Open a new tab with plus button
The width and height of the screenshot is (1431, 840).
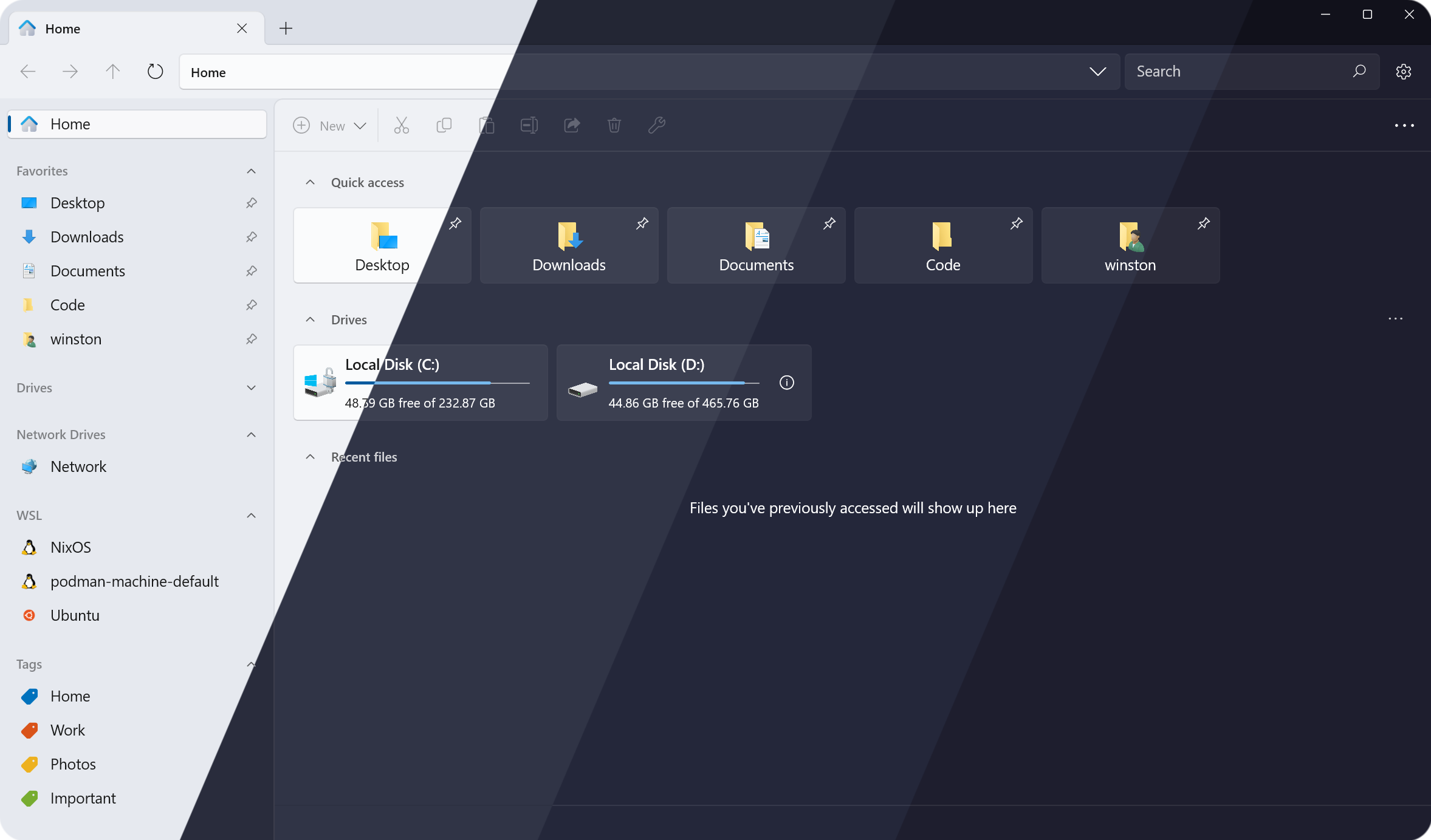point(286,29)
